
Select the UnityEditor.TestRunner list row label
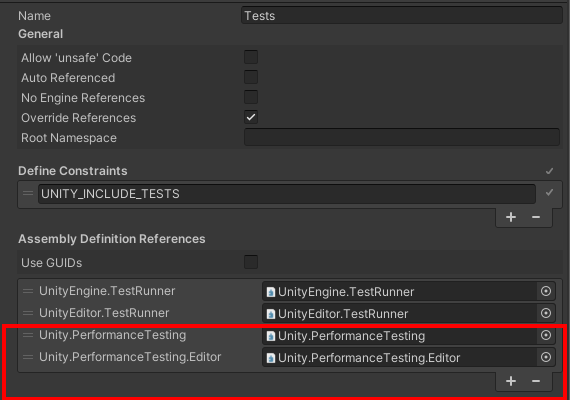pos(104,313)
